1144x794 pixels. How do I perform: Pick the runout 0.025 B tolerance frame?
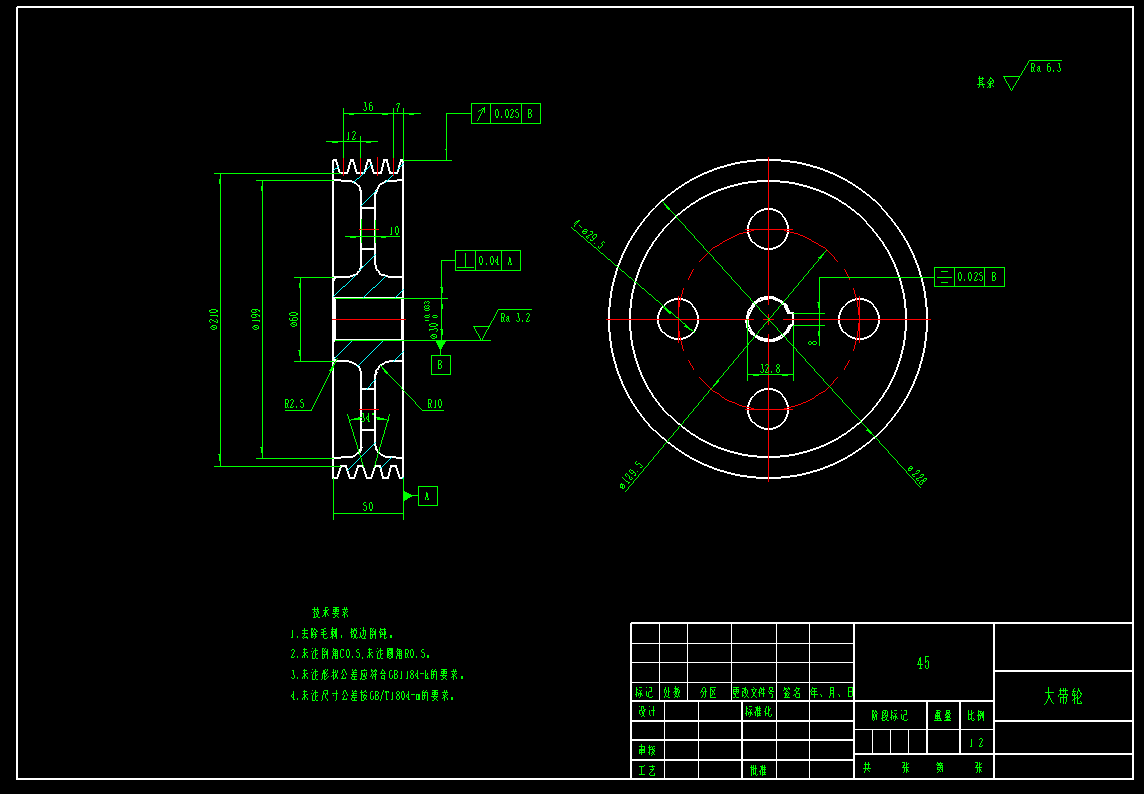[506, 114]
